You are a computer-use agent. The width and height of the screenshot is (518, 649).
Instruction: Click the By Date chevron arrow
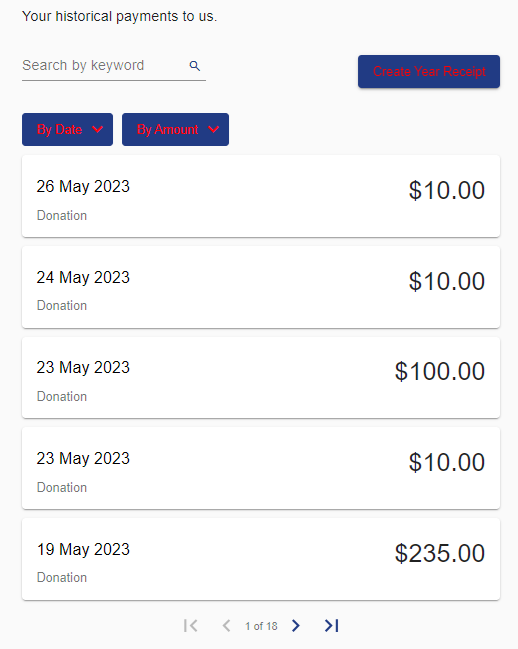point(98,130)
